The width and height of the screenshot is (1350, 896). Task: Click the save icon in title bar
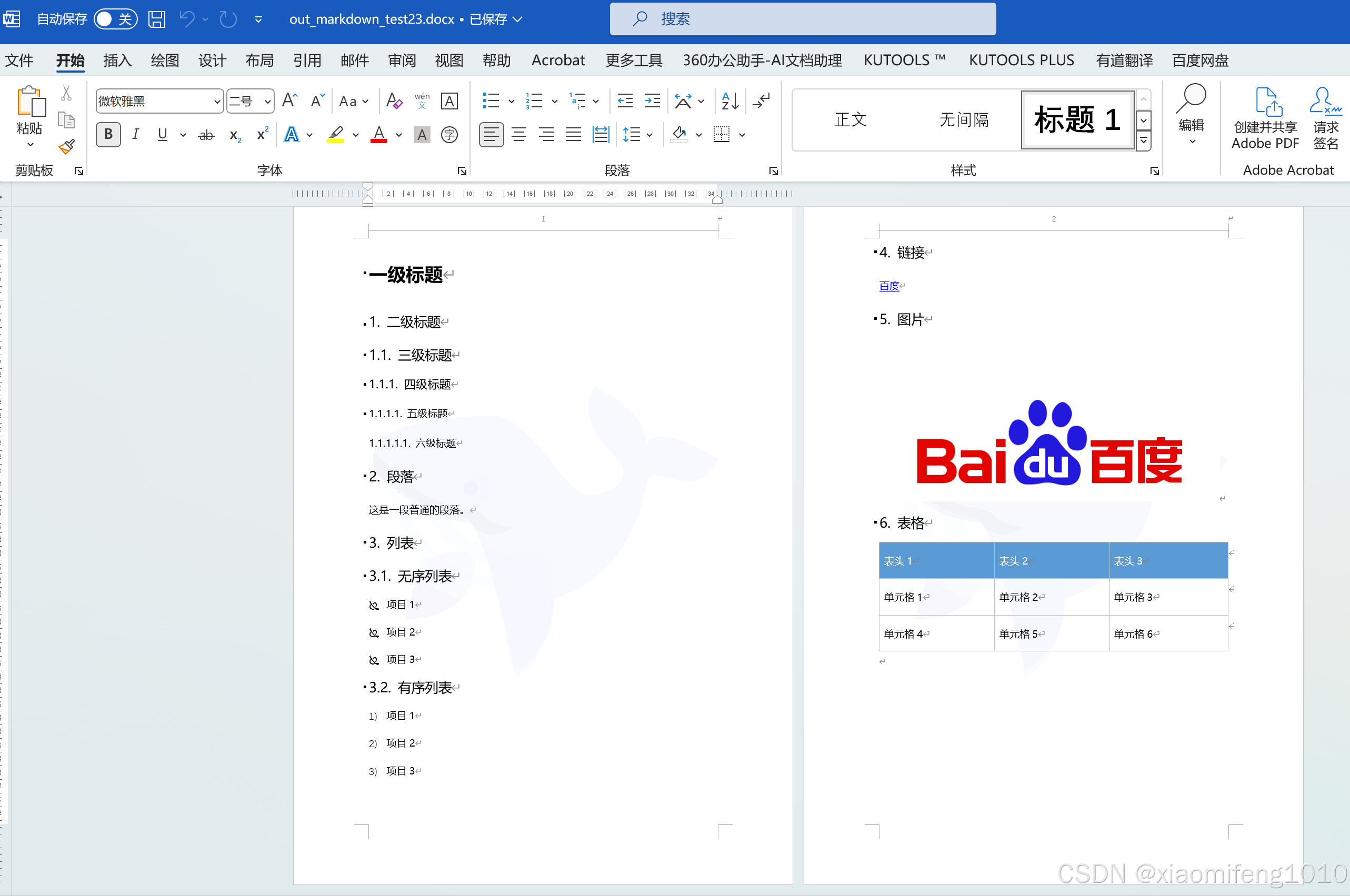[157, 19]
